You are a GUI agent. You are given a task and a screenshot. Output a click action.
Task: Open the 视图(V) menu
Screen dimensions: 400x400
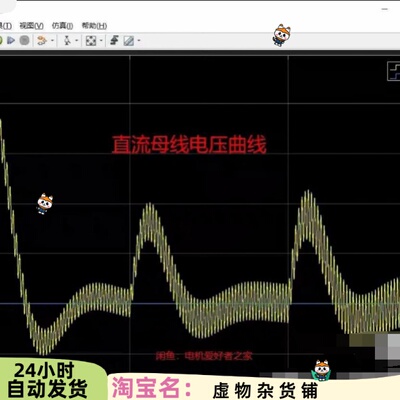[31, 26]
